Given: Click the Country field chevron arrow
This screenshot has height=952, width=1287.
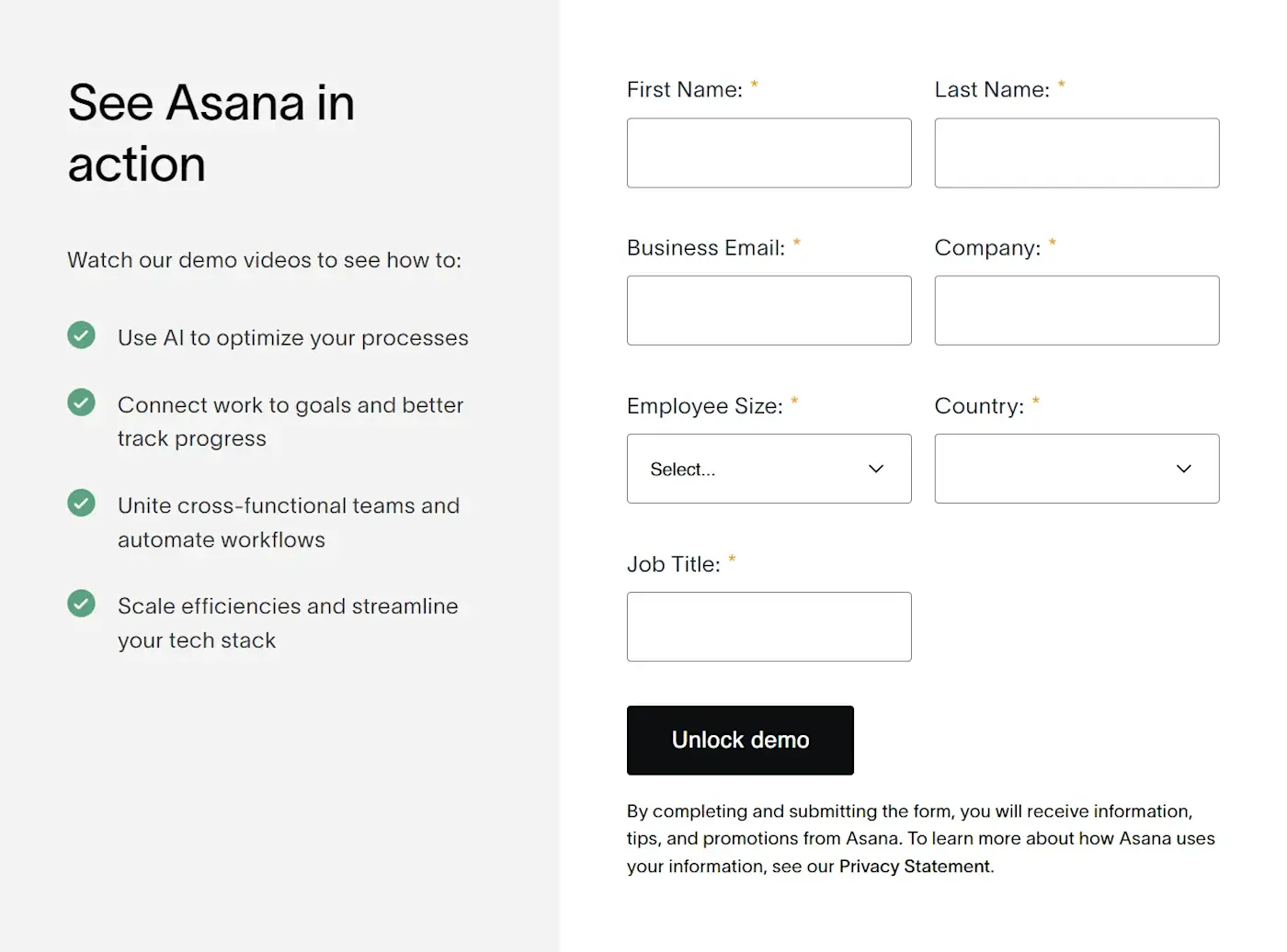Looking at the screenshot, I should 1183,469.
